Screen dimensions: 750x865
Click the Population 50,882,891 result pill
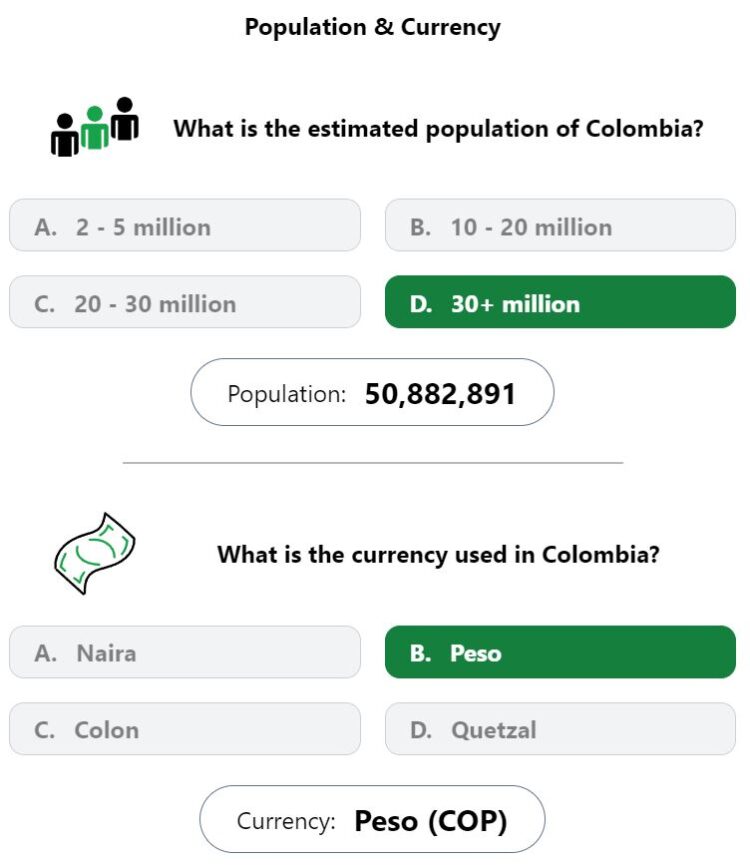[x=372, y=392]
